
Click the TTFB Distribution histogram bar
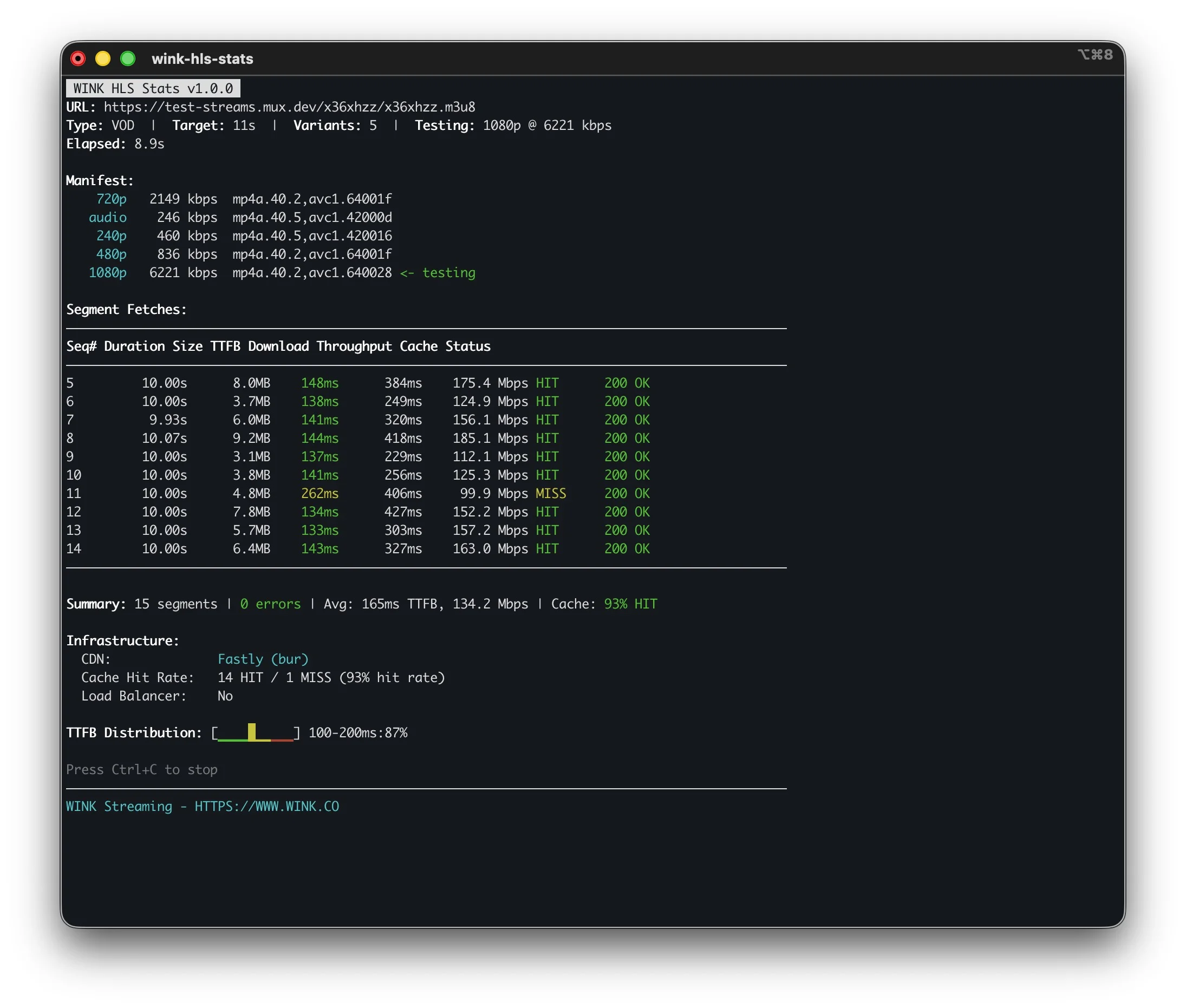pos(252,732)
